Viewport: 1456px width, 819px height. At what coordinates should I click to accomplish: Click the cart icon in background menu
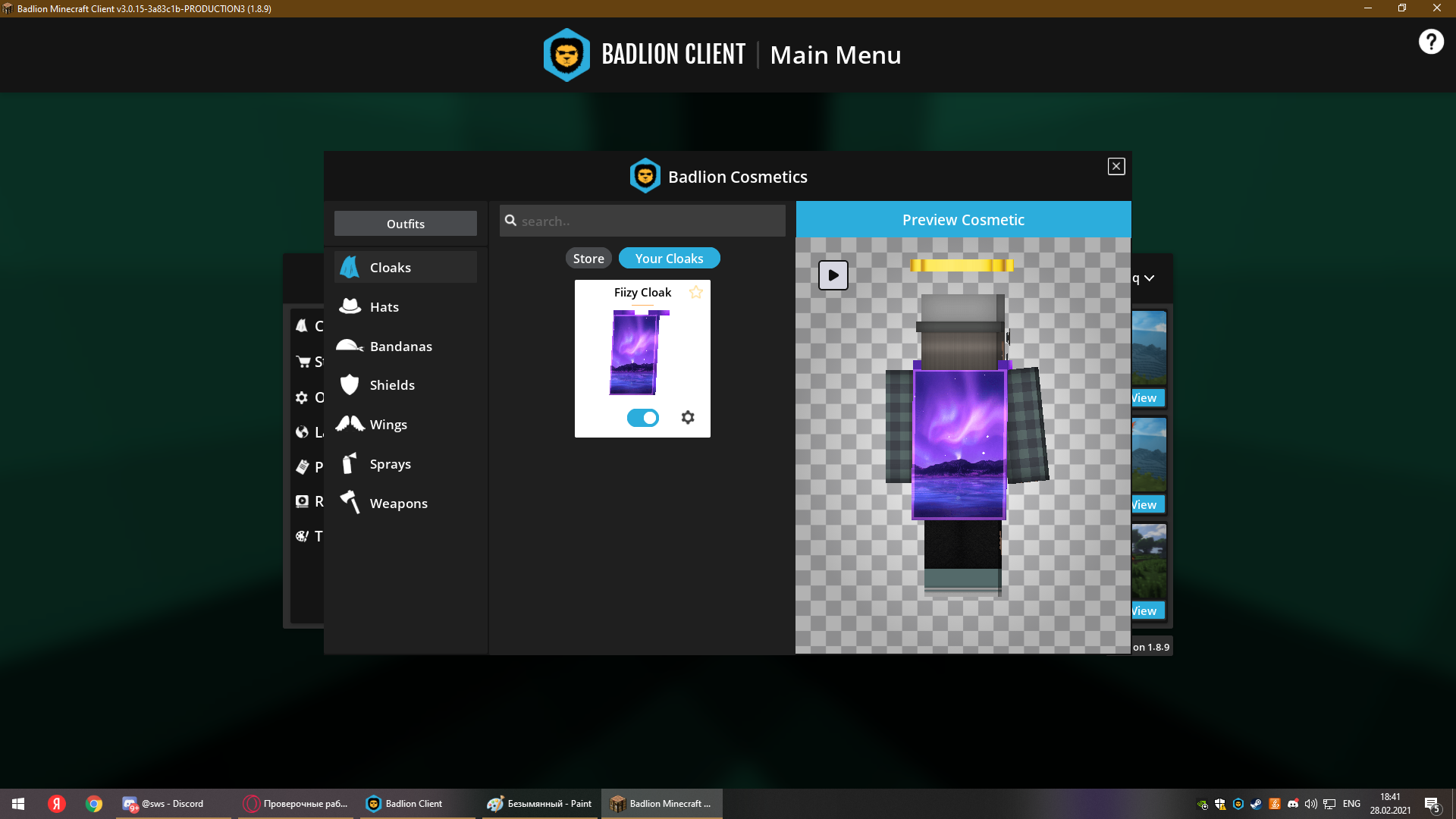(x=303, y=362)
